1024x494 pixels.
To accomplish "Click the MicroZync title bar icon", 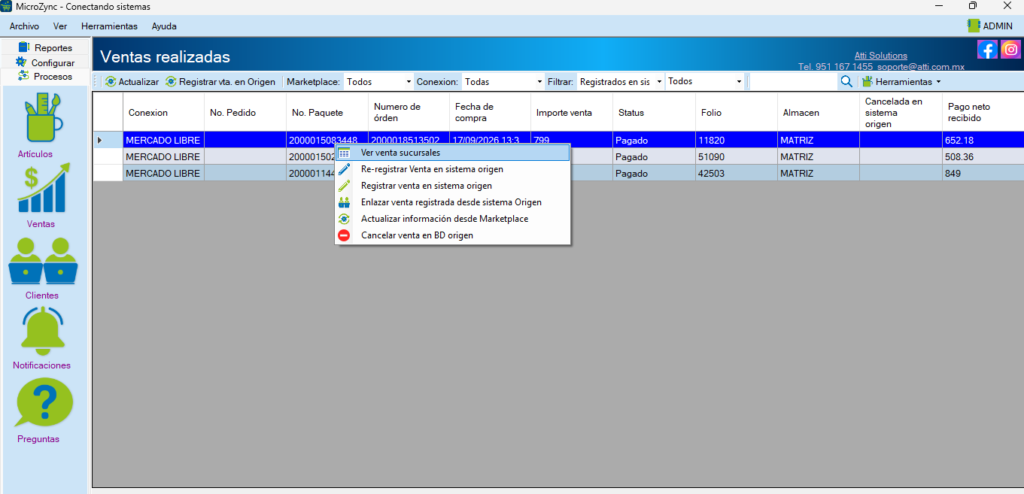I will [7, 7].
